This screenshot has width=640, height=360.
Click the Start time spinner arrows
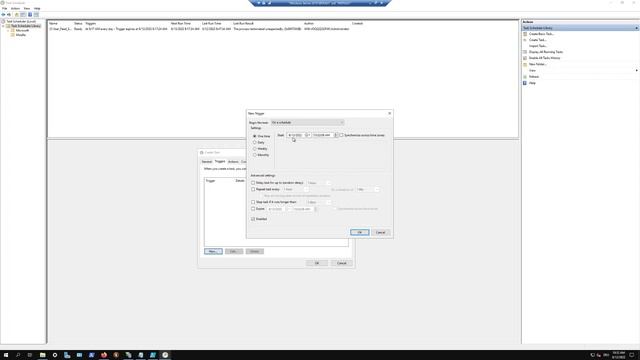(336, 135)
